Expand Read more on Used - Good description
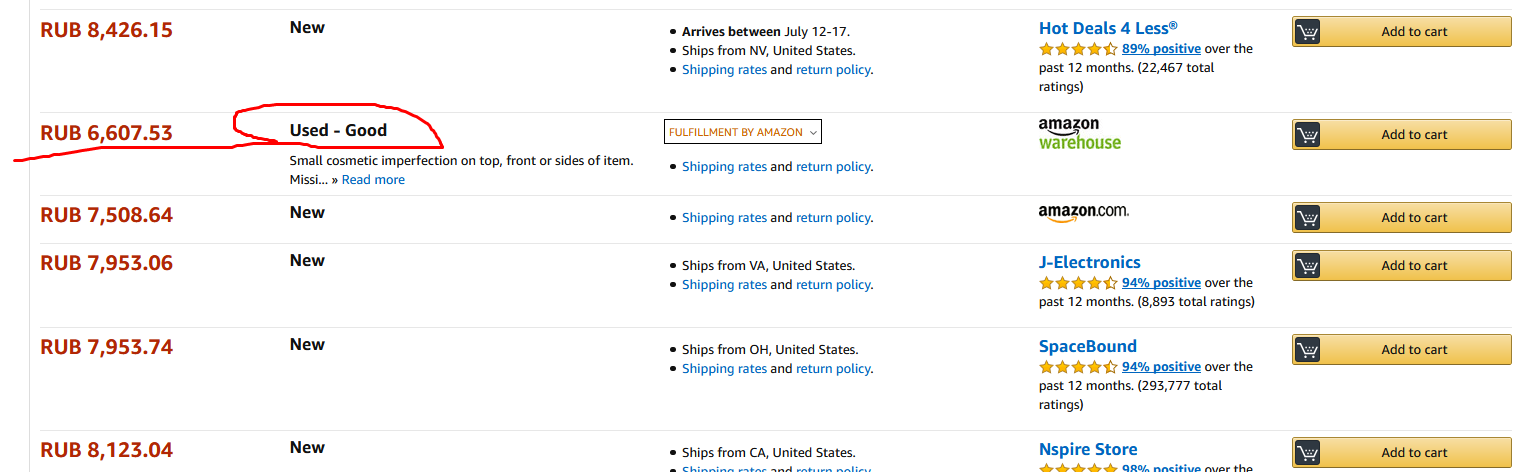Screen dimensions: 1517x472 tap(373, 180)
